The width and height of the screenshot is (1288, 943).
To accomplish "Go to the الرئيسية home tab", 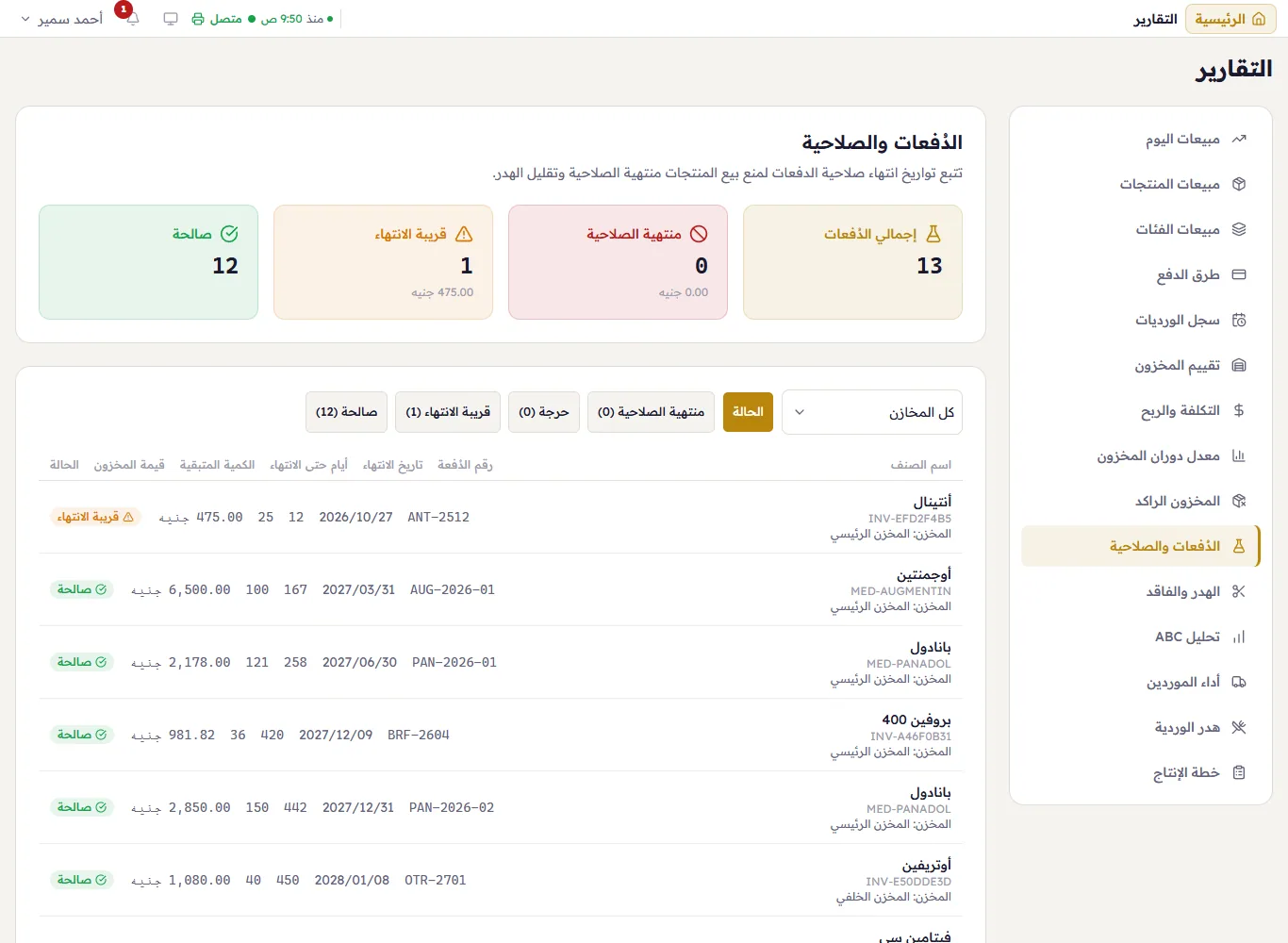I will point(1230,19).
